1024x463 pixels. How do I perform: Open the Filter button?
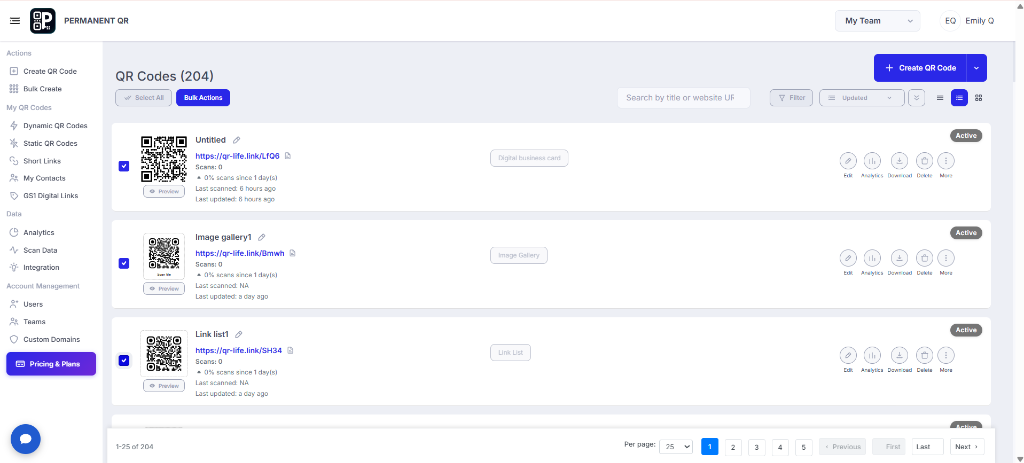point(792,98)
